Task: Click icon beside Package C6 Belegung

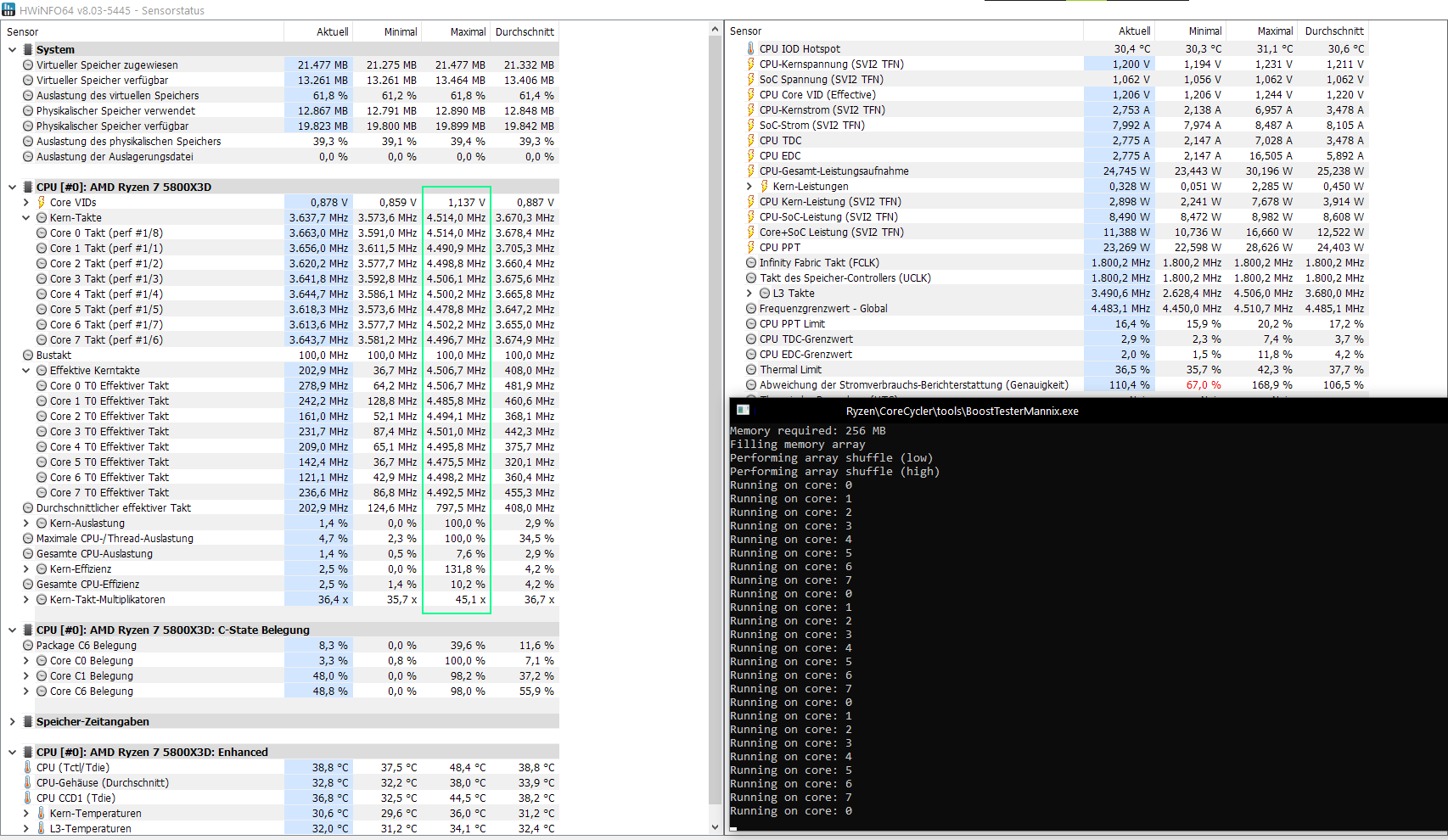Action: (x=28, y=645)
